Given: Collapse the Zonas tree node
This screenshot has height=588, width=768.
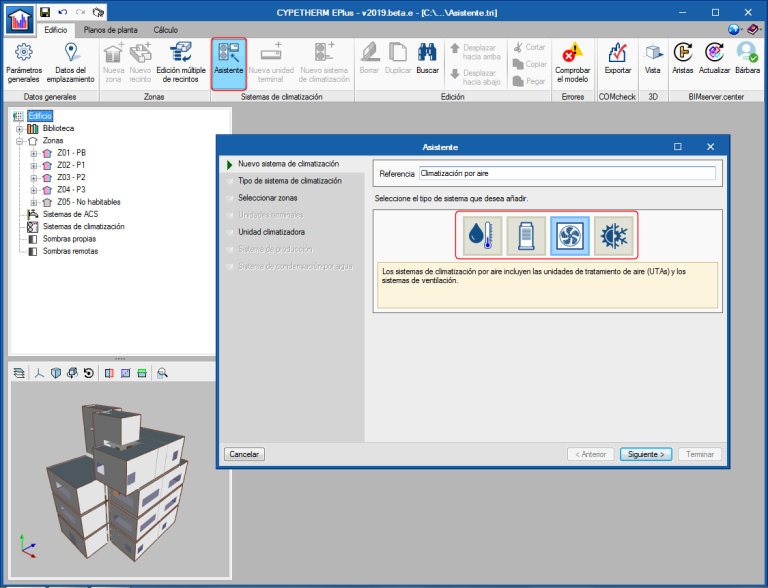Looking at the screenshot, I should [x=19, y=141].
